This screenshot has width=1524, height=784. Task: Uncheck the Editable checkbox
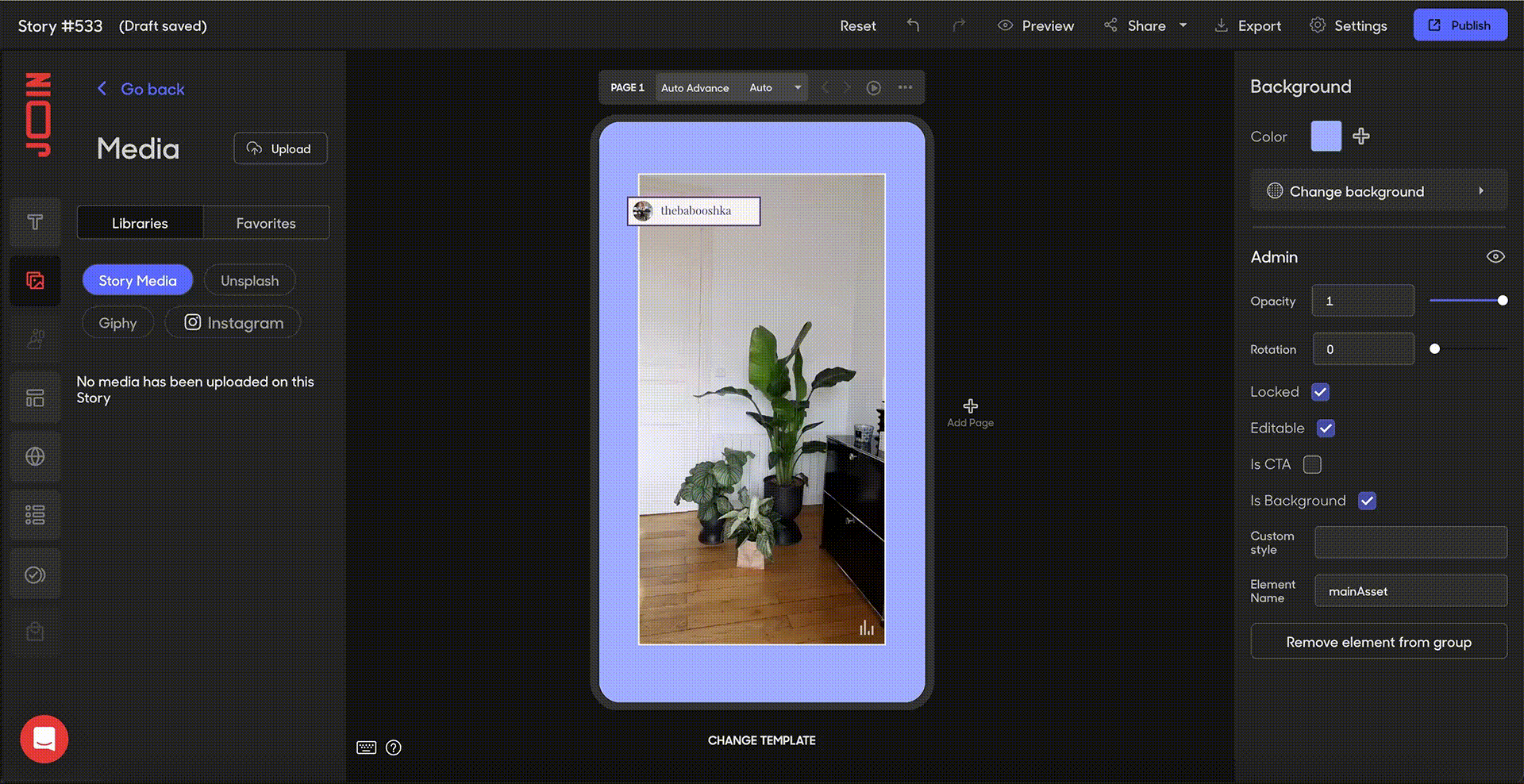pyautogui.click(x=1326, y=429)
